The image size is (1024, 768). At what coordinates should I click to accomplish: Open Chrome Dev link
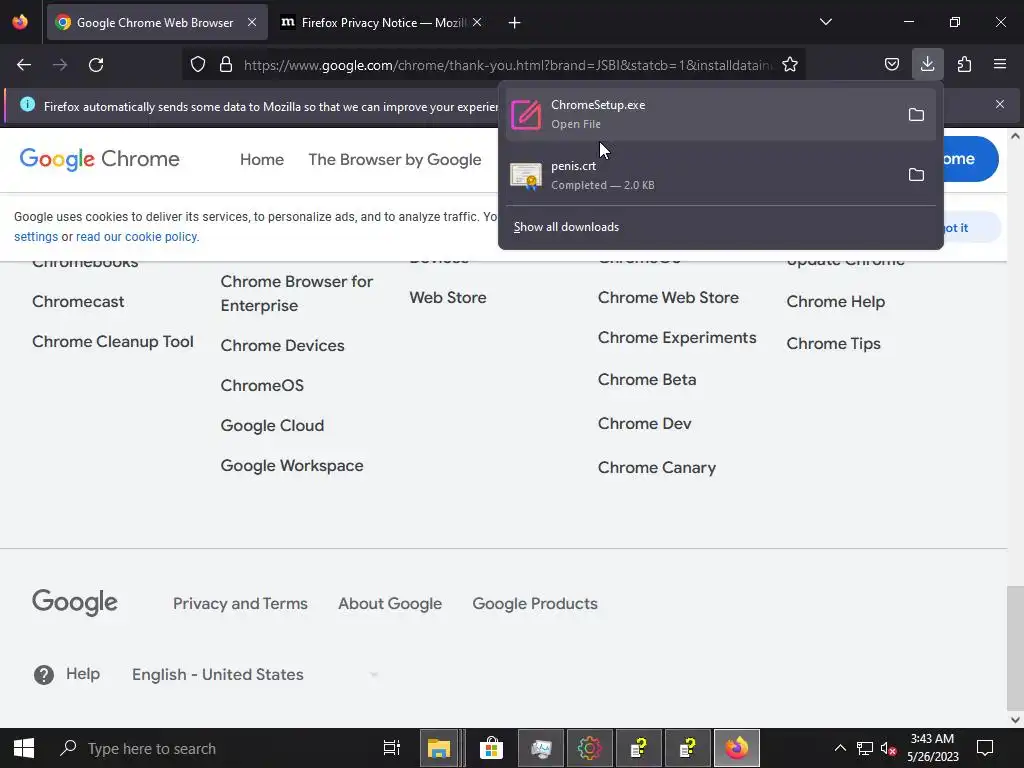click(644, 423)
